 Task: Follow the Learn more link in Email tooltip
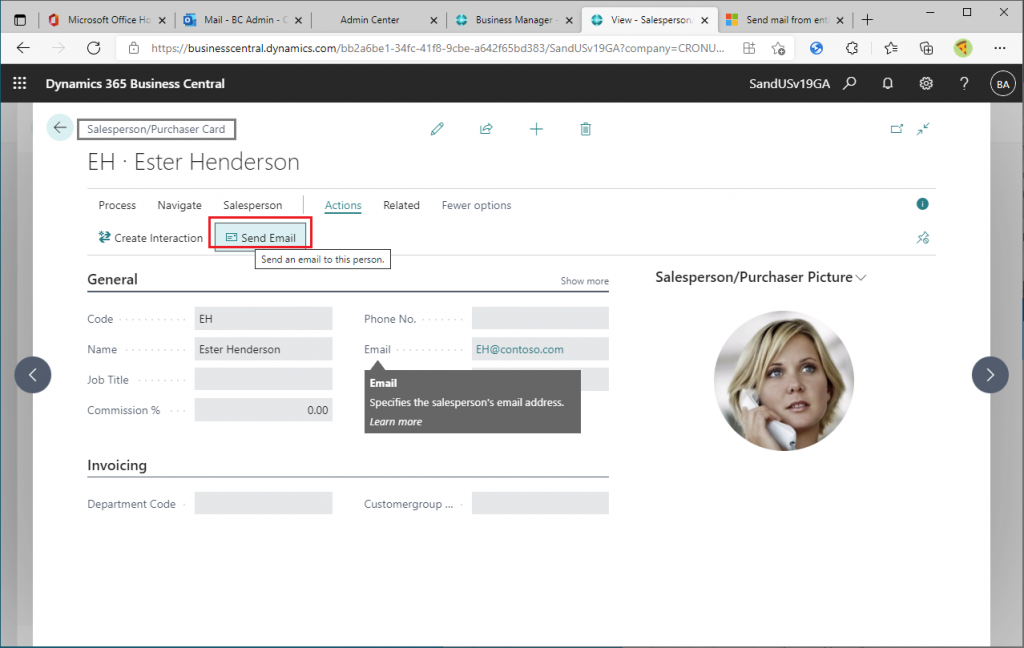(396, 422)
